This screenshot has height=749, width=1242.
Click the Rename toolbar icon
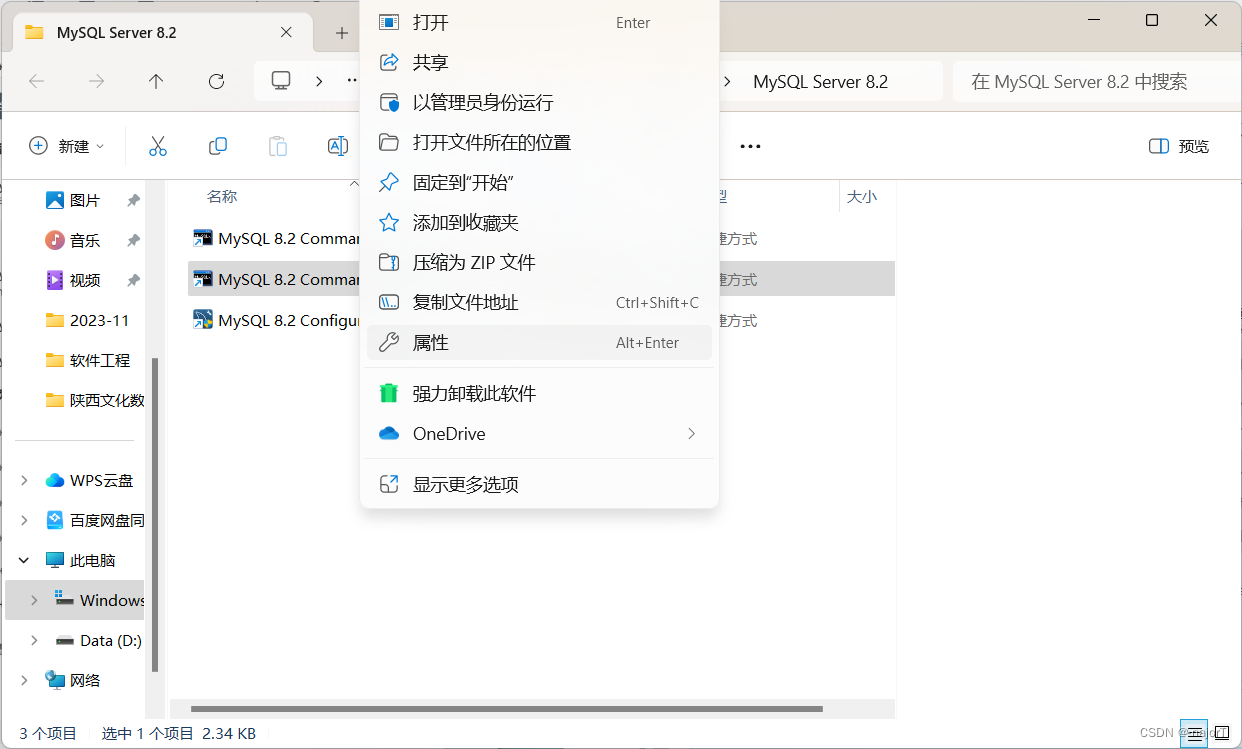click(338, 146)
